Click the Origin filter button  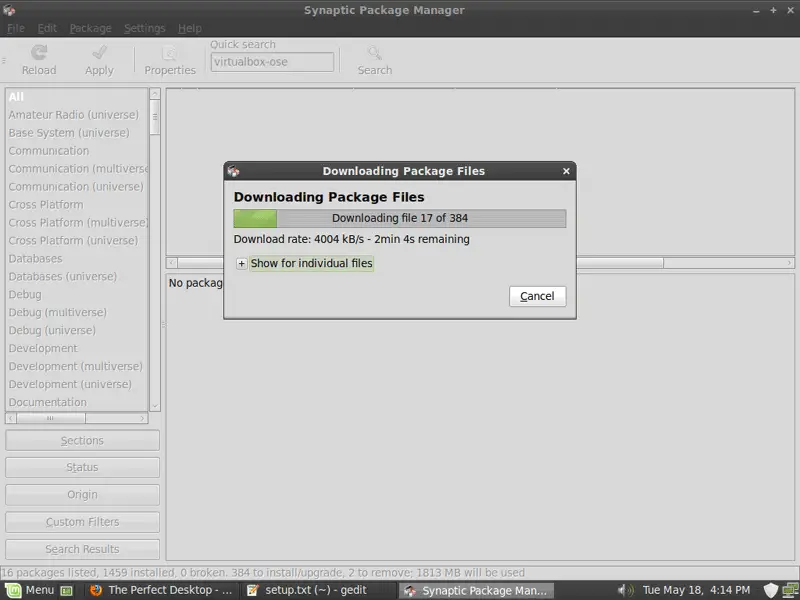pos(82,495)
